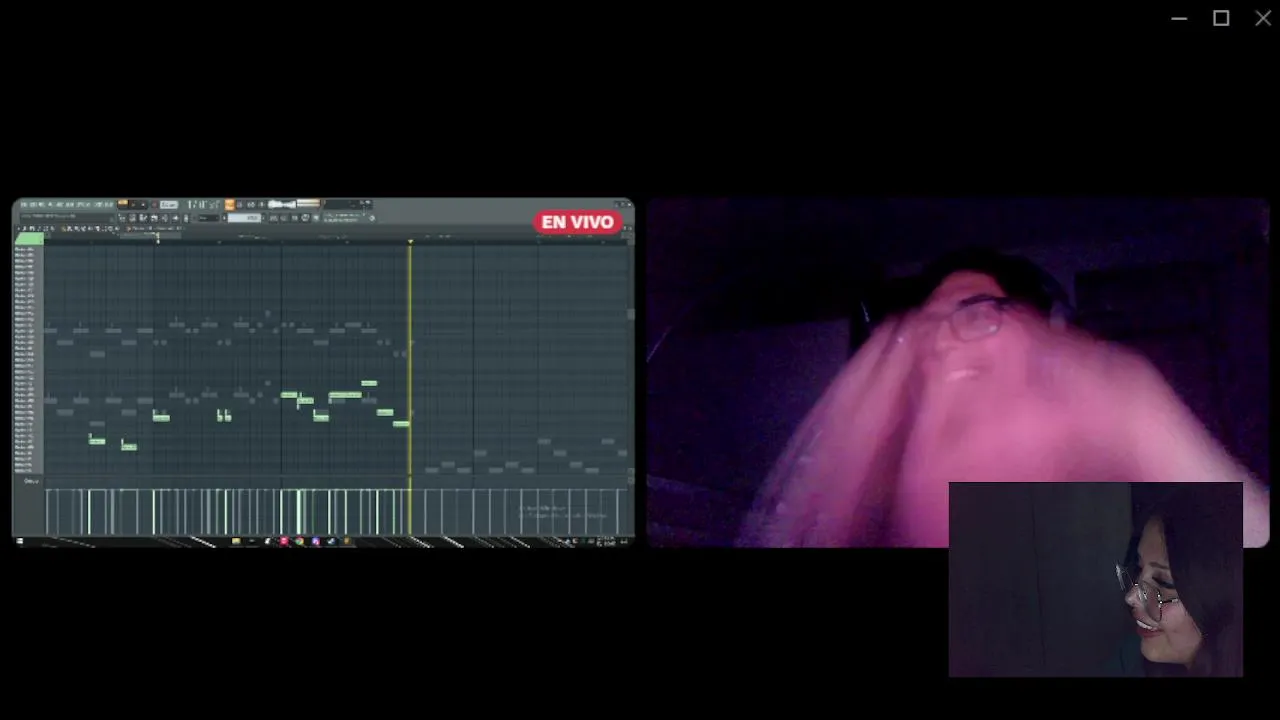Select the leftmost highlighted green note in piano roll
Viewport: 1280px width, 720px height.
pos(96,441)
